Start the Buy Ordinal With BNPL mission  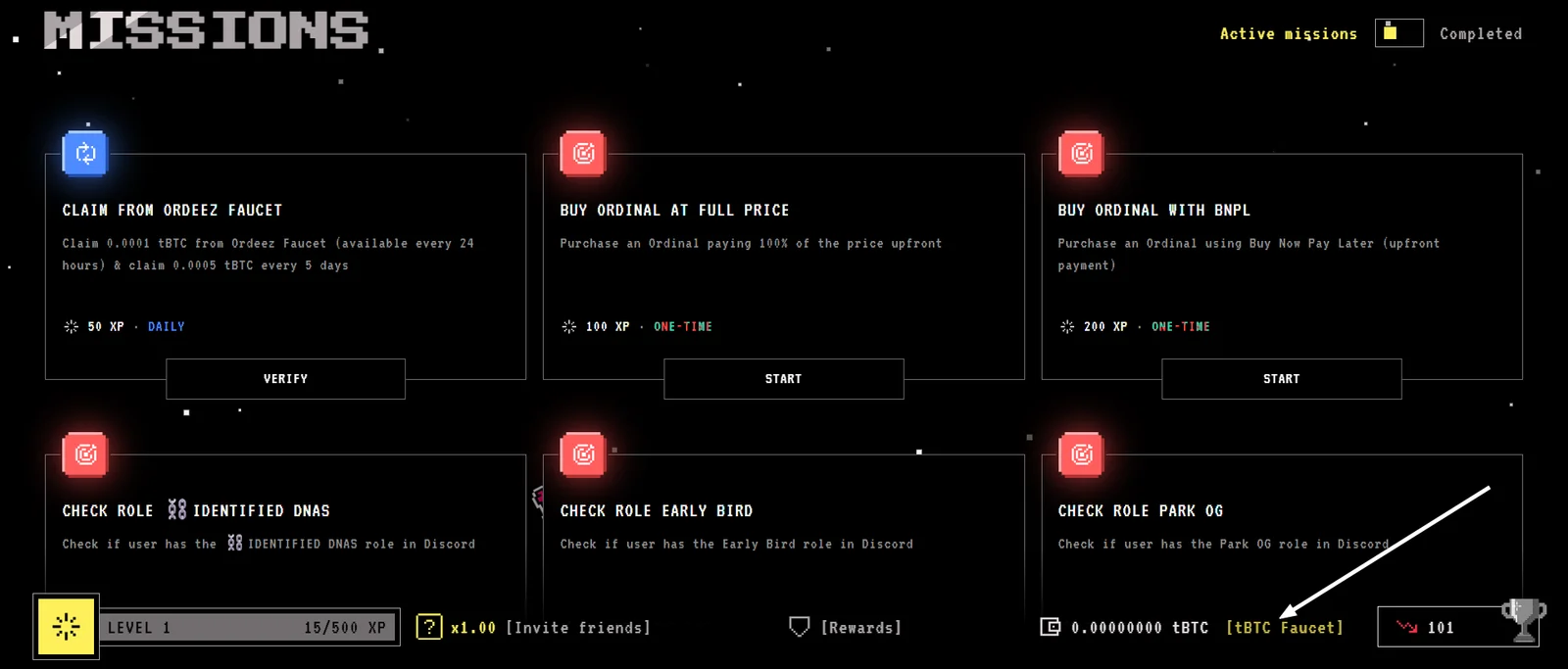click(x=1281, y=379)
